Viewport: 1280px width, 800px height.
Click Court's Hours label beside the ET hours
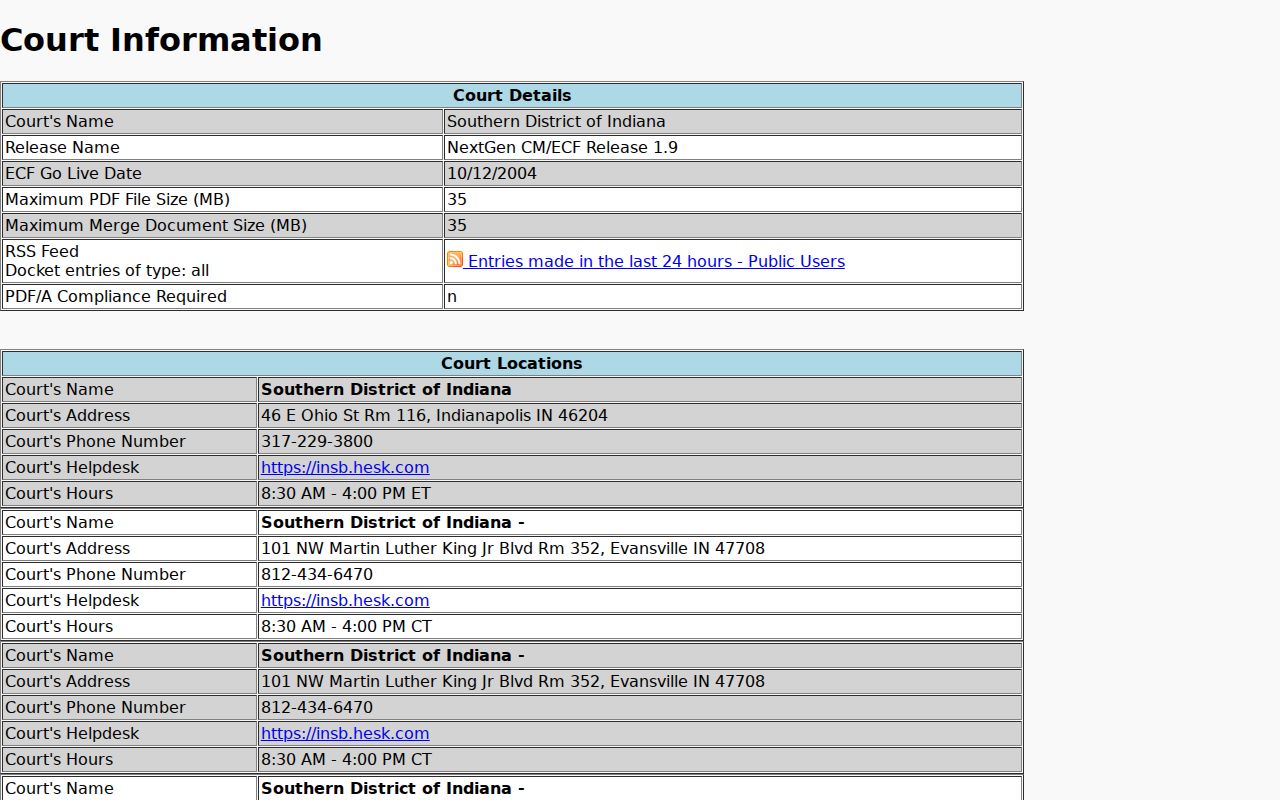[59, 494]
